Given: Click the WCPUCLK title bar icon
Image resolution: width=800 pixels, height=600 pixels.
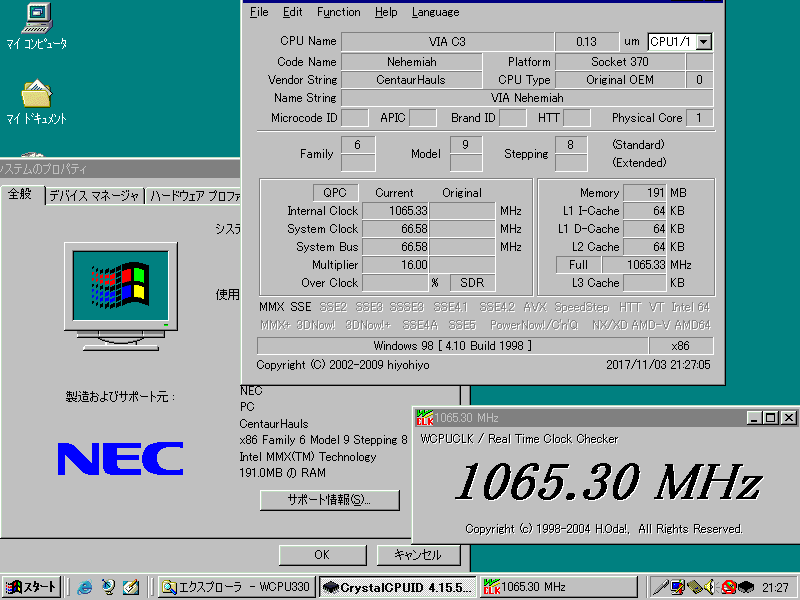Looking at the screenshot, I should click(424, 418).
